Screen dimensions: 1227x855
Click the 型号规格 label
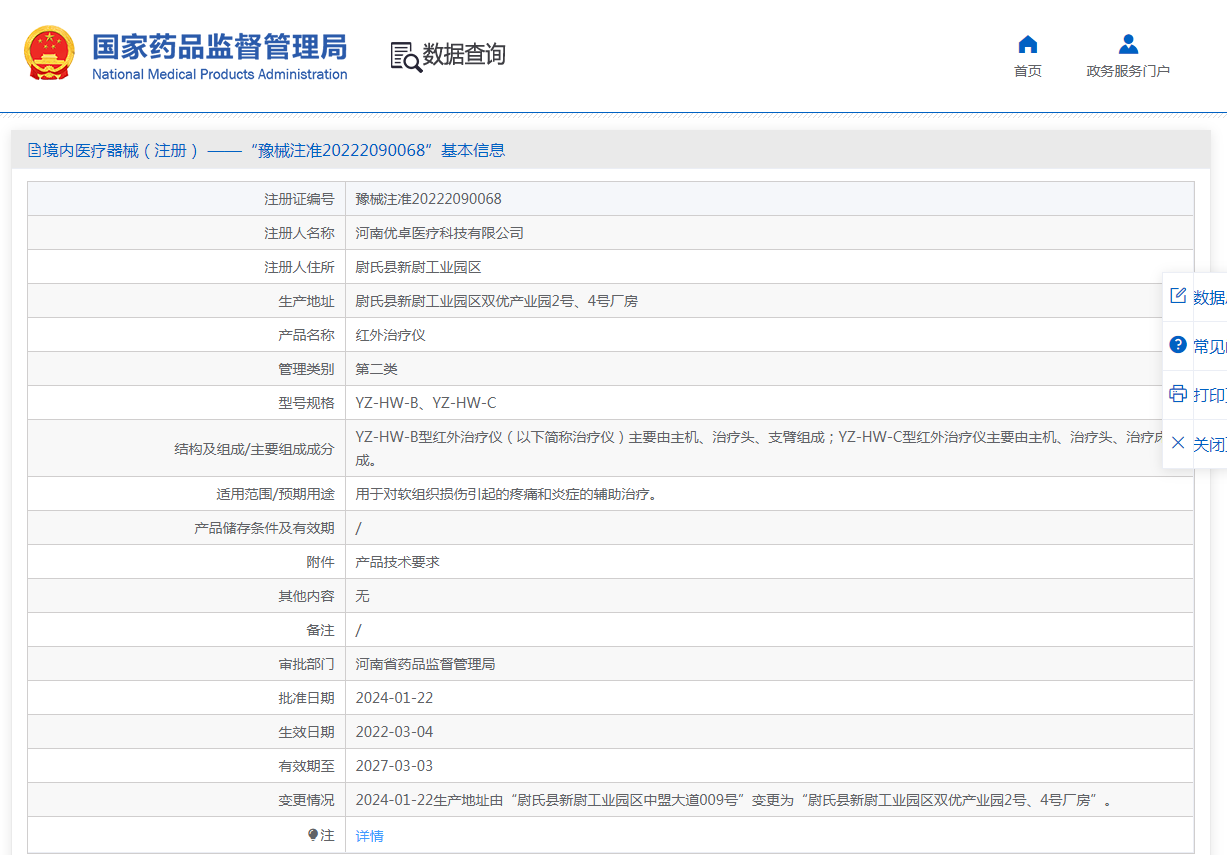tap(306, 403)
